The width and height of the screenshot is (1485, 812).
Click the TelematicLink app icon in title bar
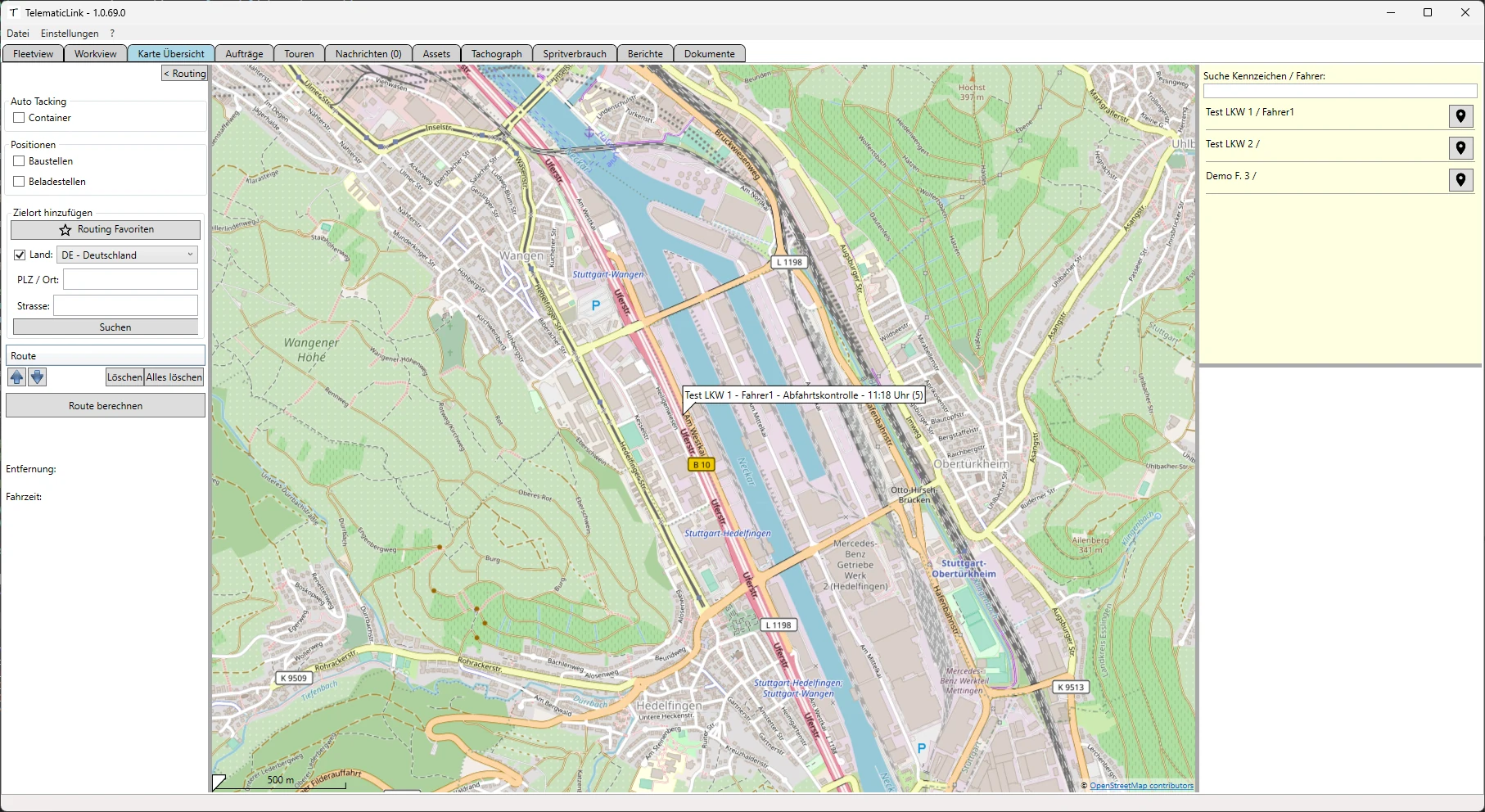pos(13,12)
